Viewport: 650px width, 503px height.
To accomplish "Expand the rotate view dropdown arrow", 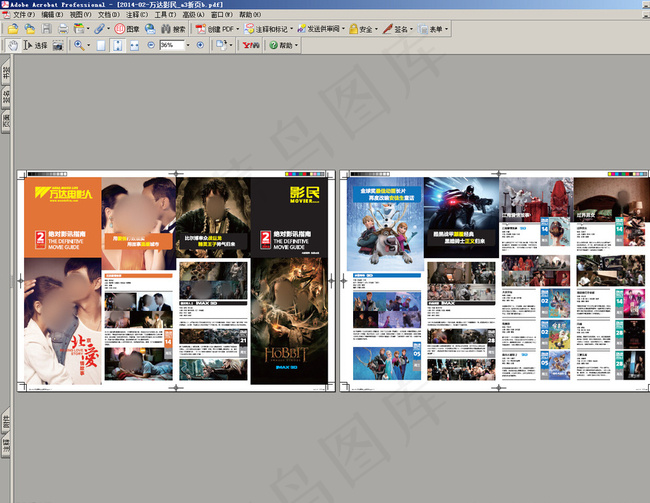I will click(x=231, y=45).
